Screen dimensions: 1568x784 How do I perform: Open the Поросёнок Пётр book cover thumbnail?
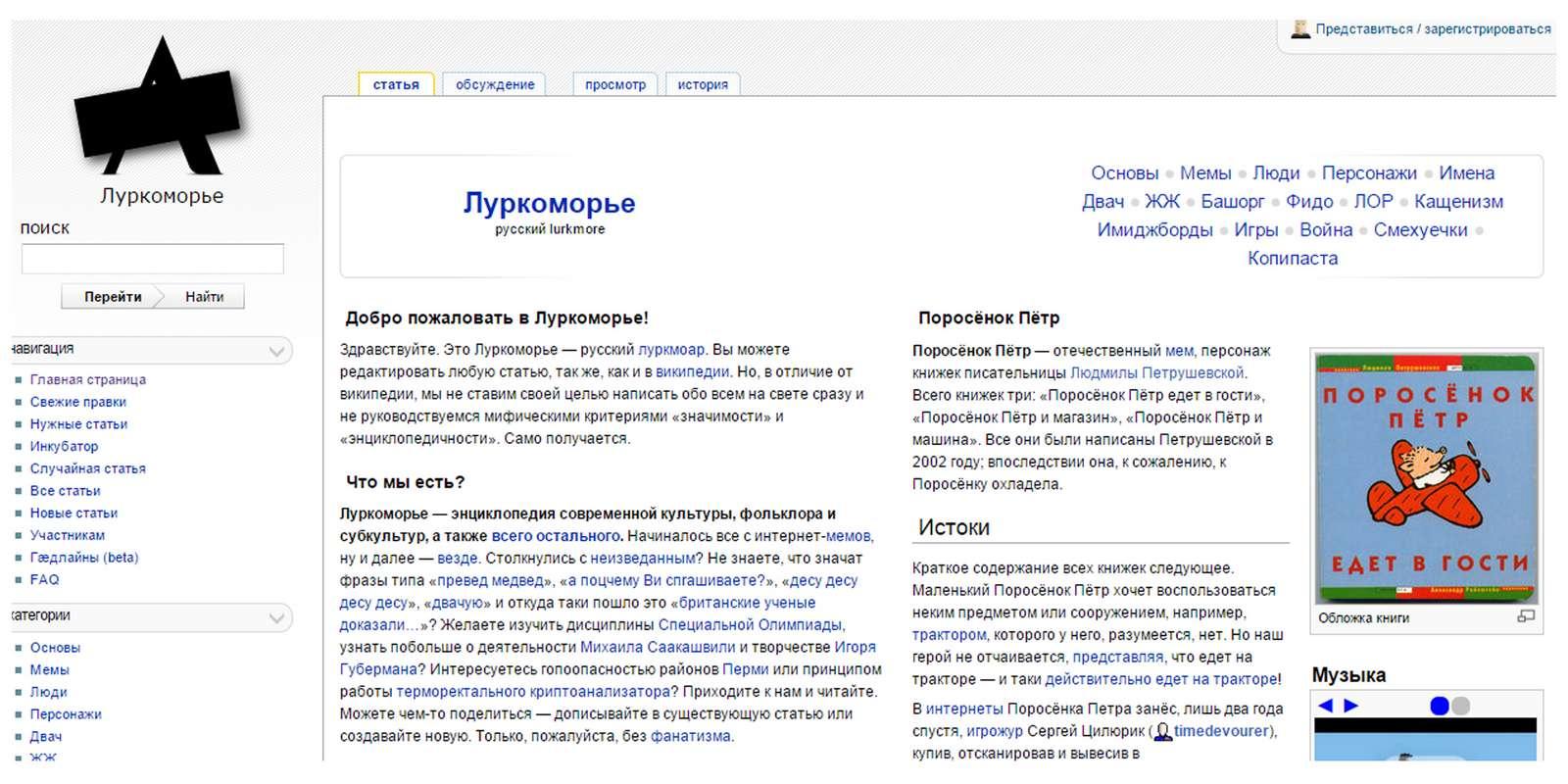point(1426,477)
